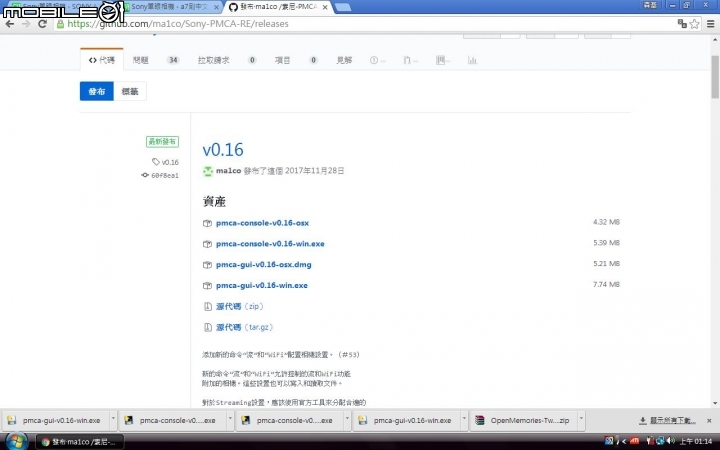The width and height of the screenshot is (720, 450).
Task: Click the system tray clock 上午 01:14
Action: point(696,442)
